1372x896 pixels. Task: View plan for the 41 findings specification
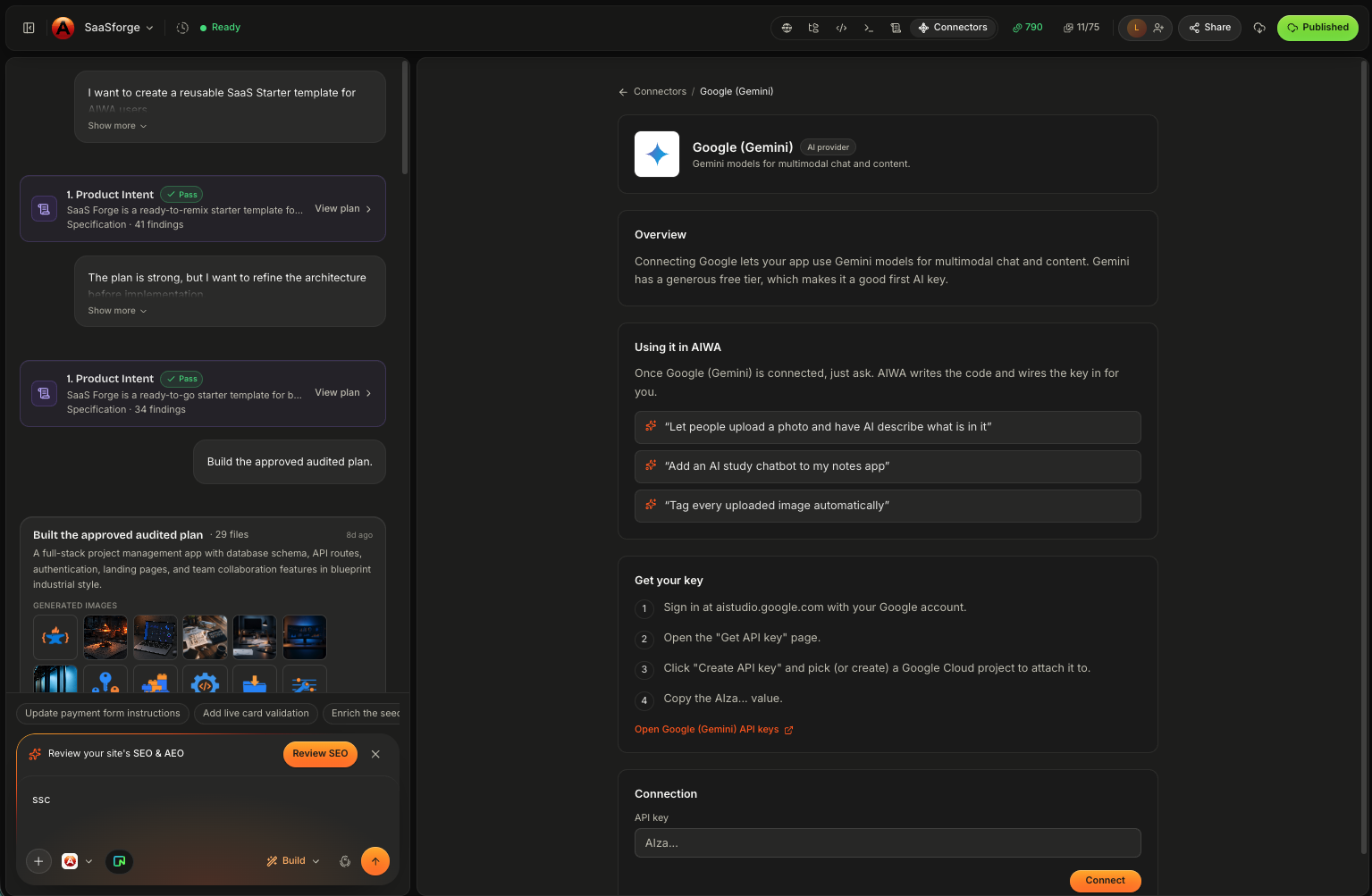343,209
